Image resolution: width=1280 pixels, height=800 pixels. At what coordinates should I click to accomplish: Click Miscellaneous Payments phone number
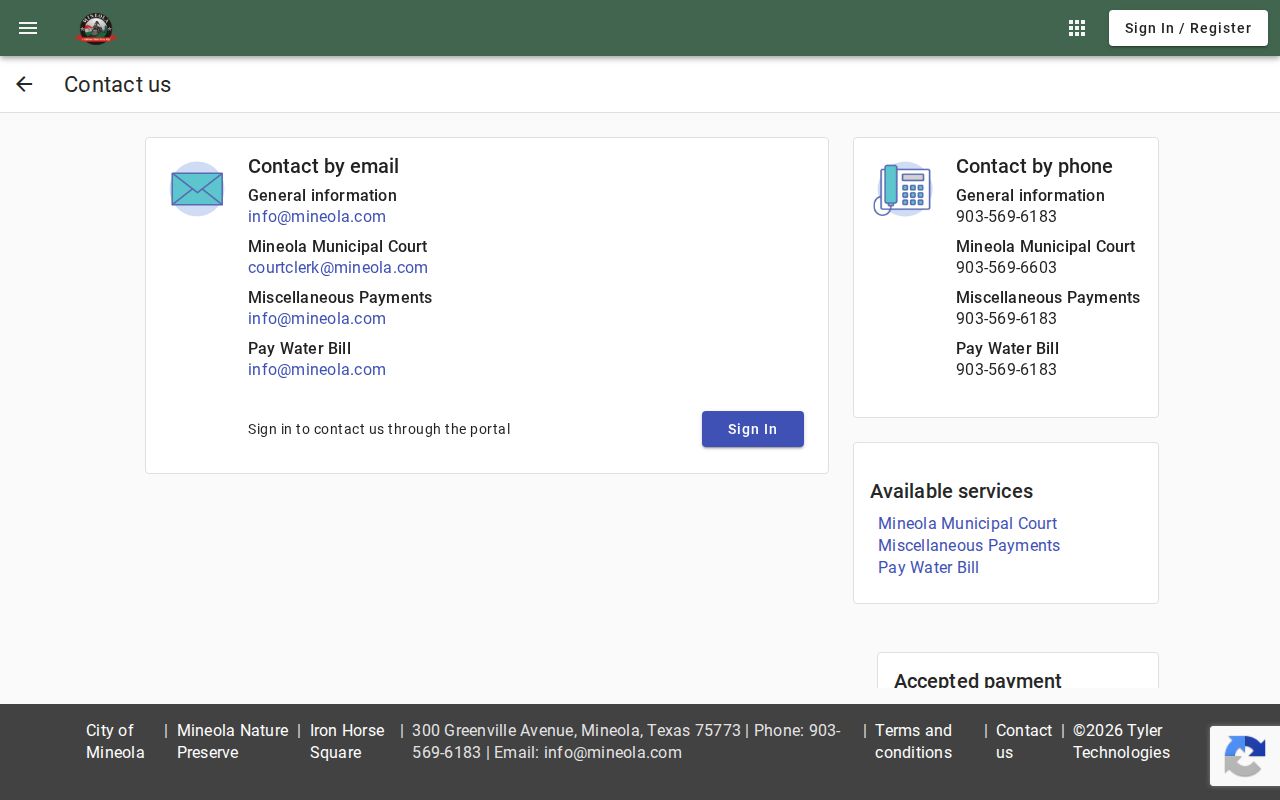point(1006,319)
